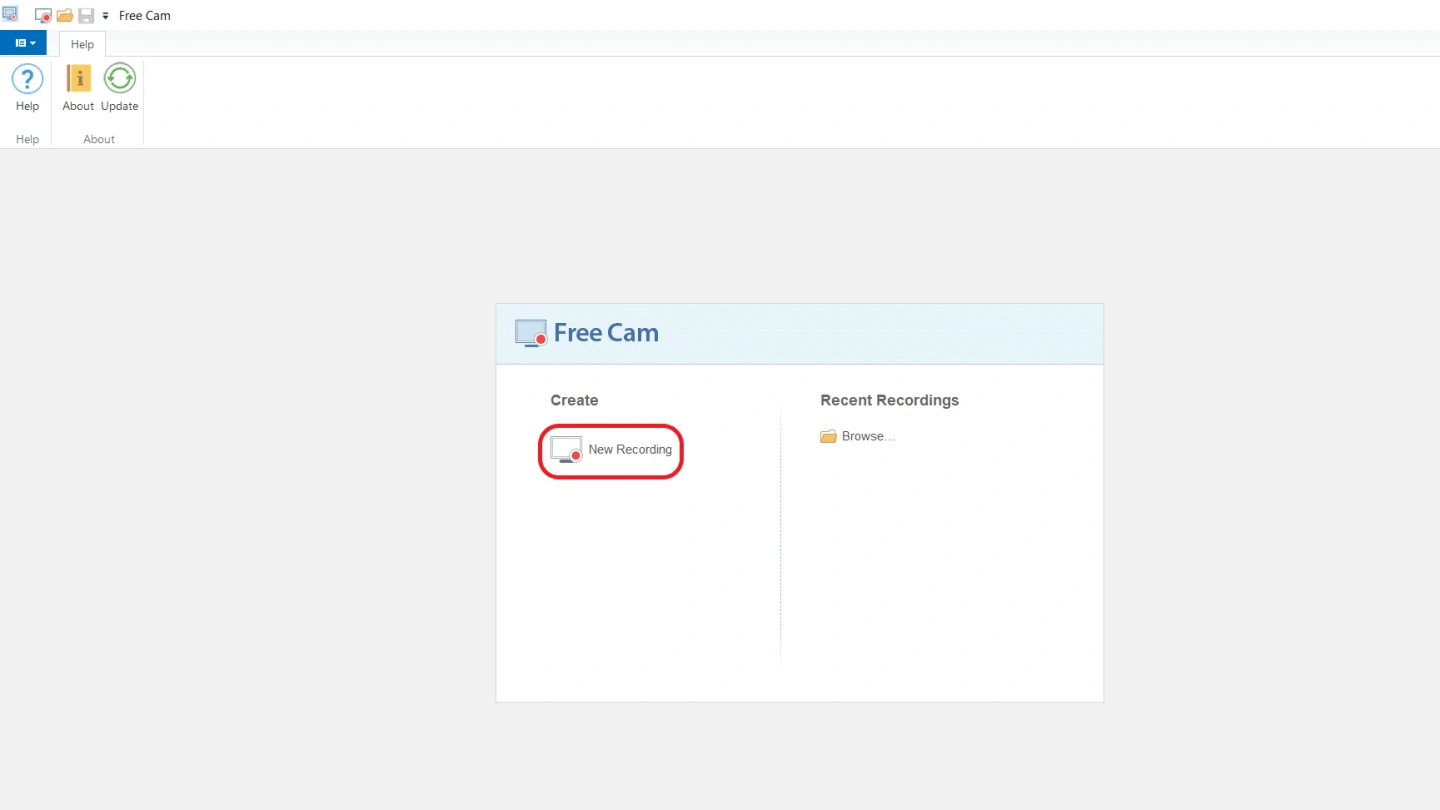Save project via floppy disk icon
Image resolution: width=1440 pixels, height=810 pixels.
tap(86, 16)
